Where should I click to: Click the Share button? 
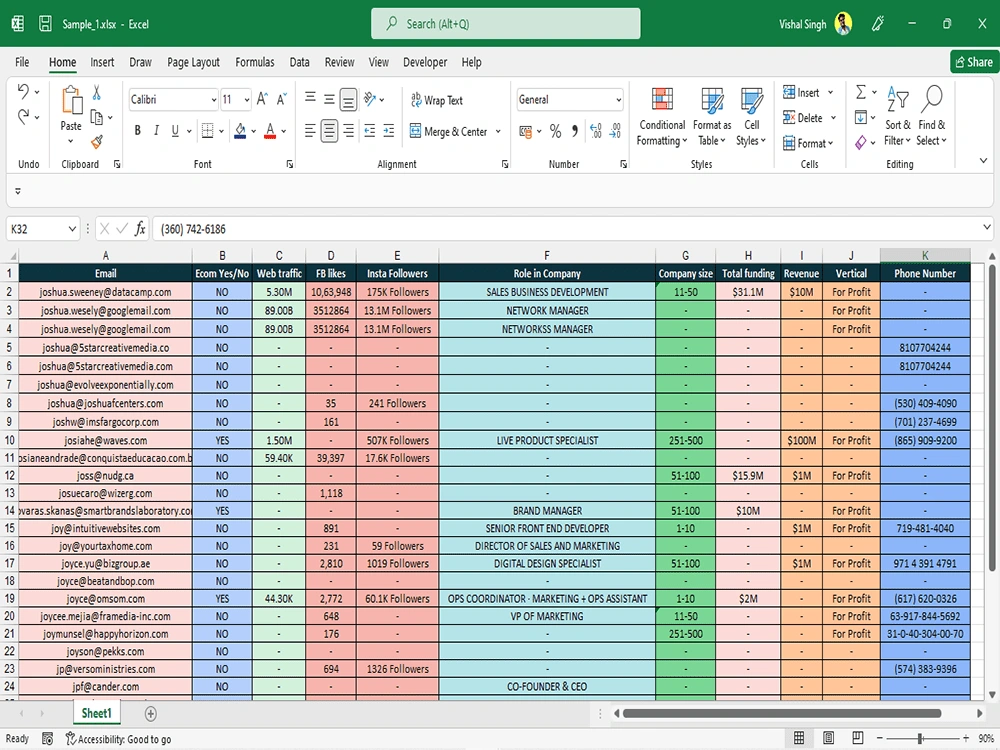point(974,62)
